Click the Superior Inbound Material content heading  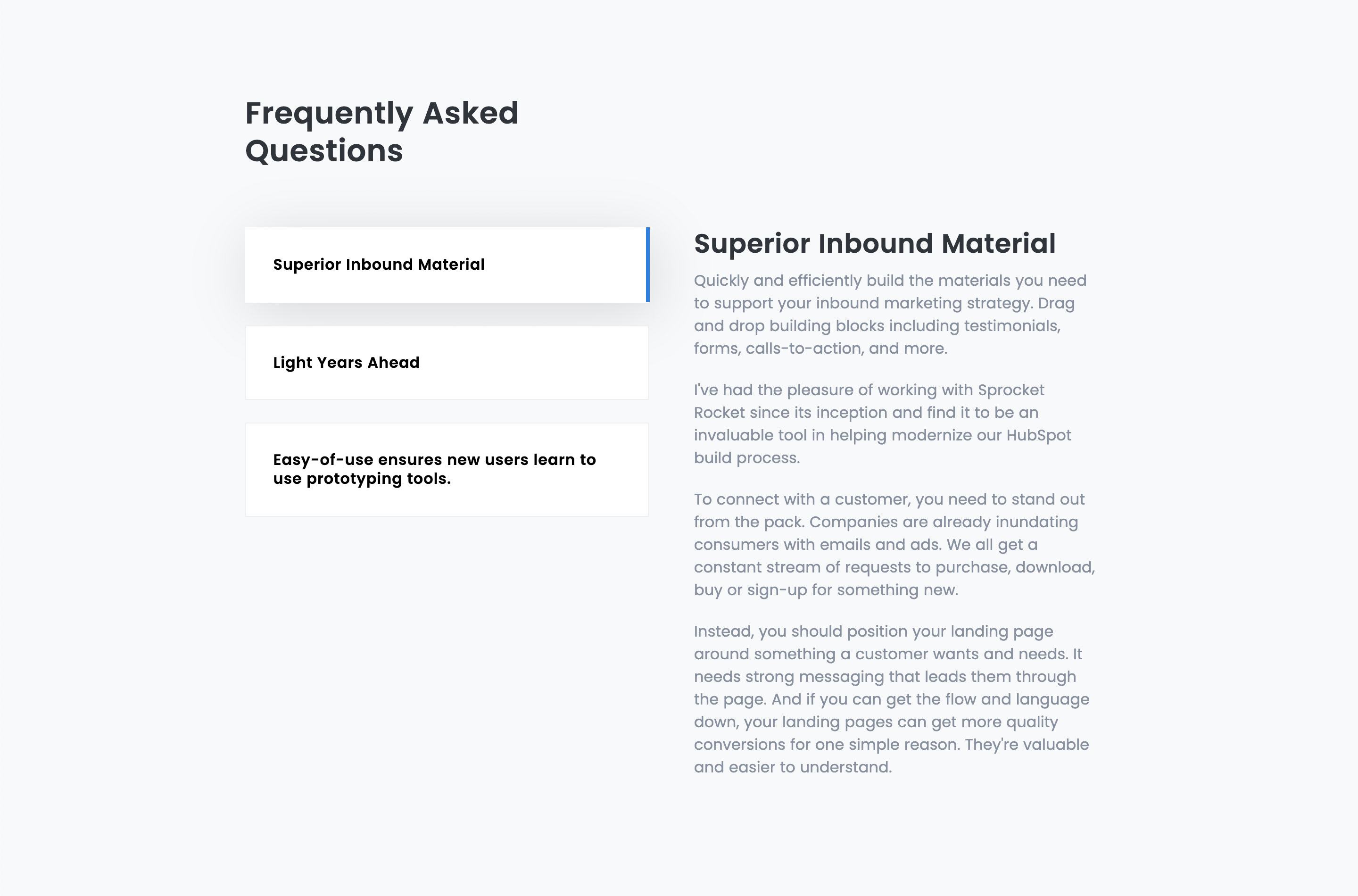(x=875, y=243)
